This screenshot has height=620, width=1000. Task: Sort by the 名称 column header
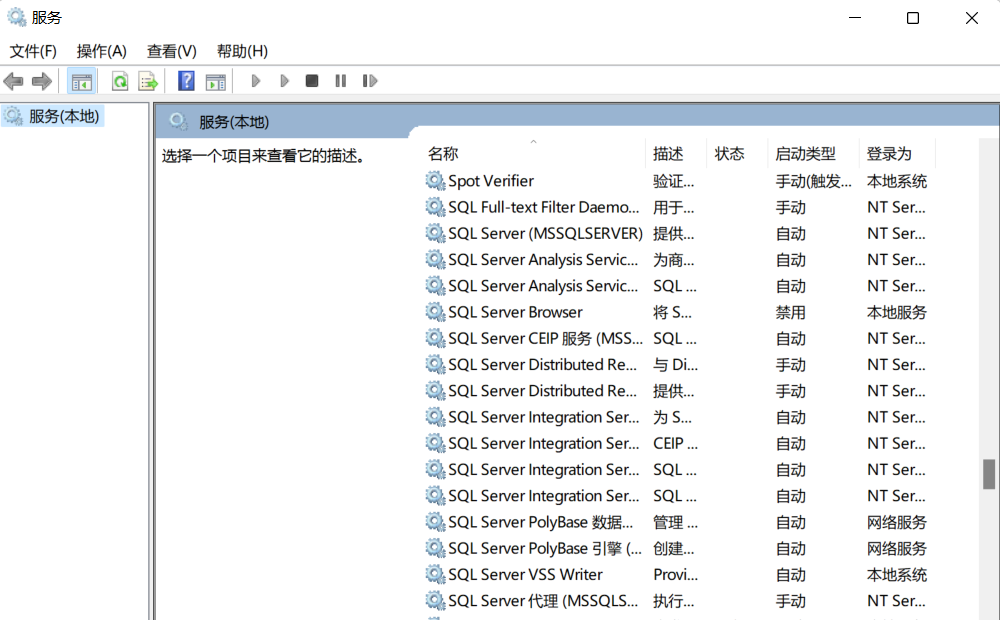[535, 154]
